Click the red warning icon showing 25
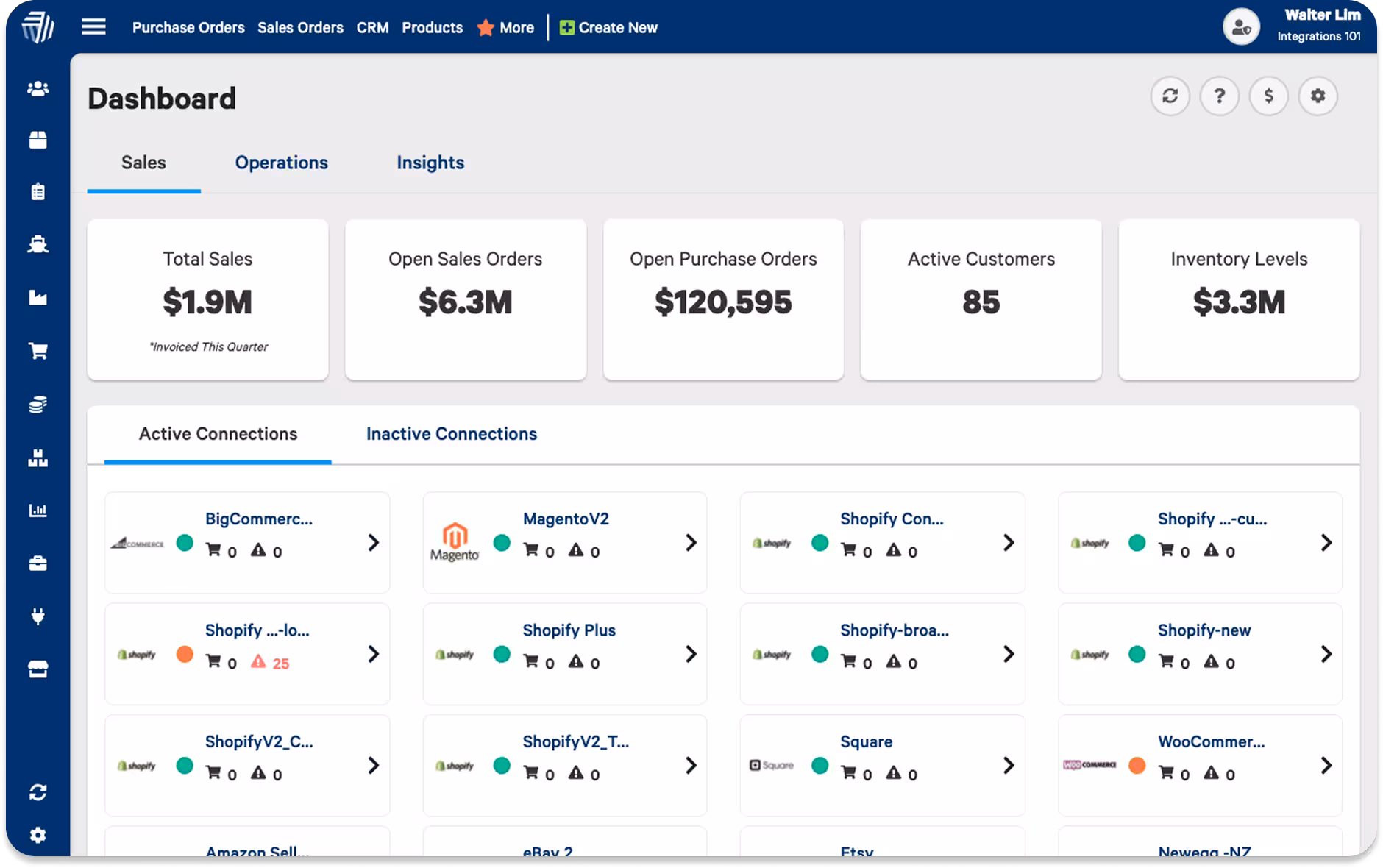1383x868 pixels. point(257,662)
